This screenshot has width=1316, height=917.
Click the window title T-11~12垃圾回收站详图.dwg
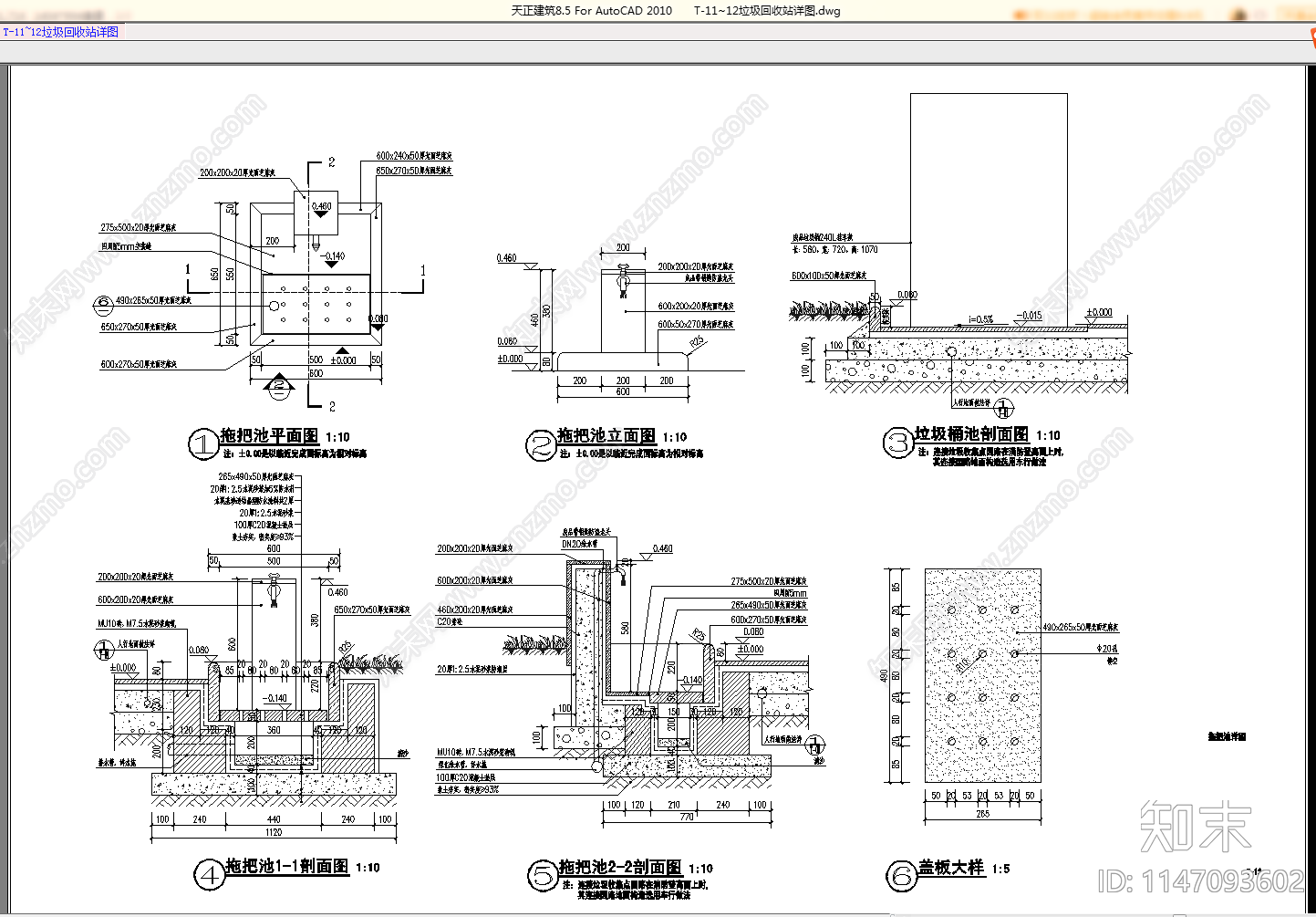[767, 11]
